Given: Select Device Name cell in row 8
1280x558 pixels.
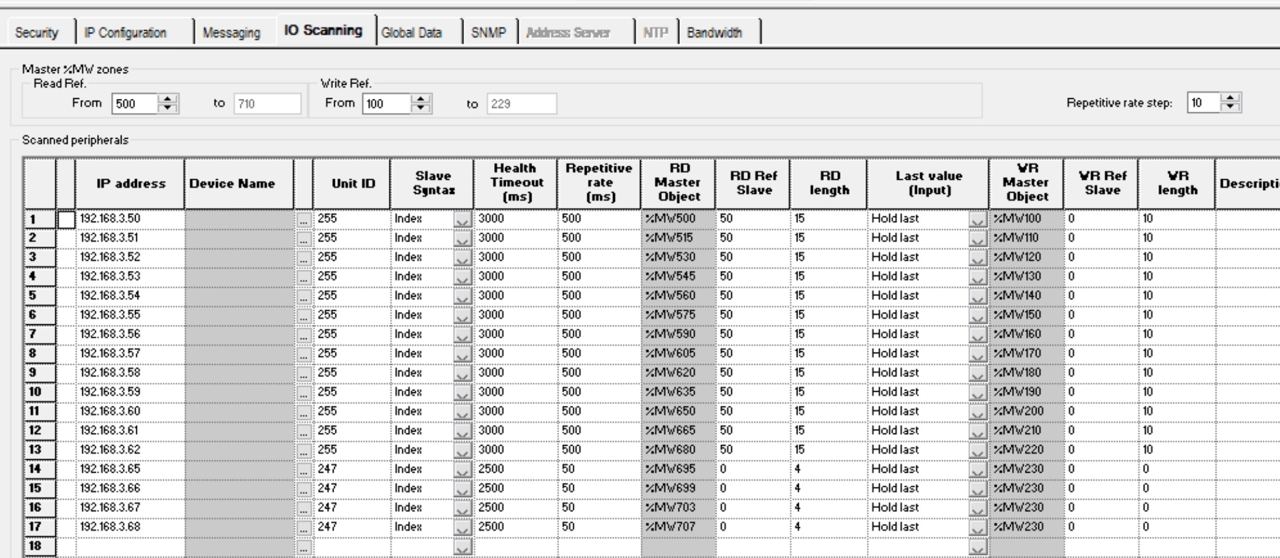Looking at the screenshot, I should 239,353.
